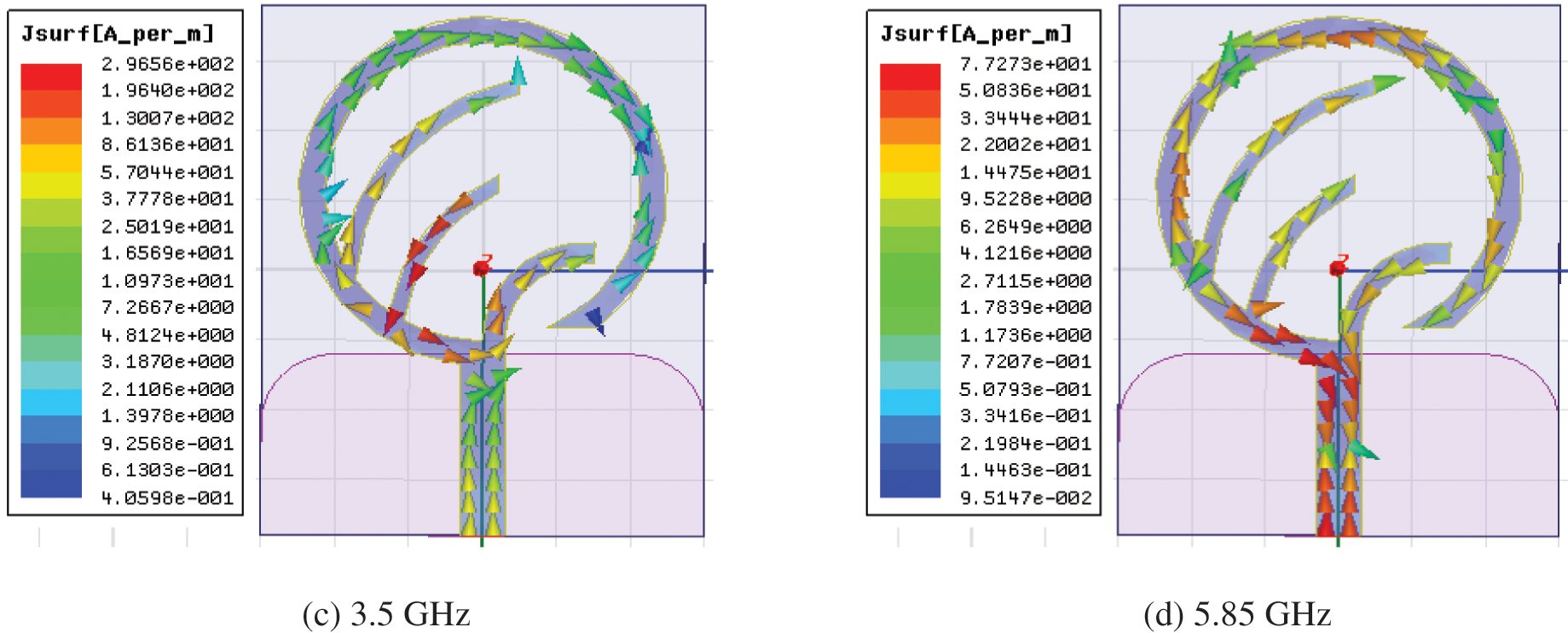Click the right legend's Jsurf[A_per_m] title
The width and height of the screenshot is (1568, 633).
tap(976, 33)
